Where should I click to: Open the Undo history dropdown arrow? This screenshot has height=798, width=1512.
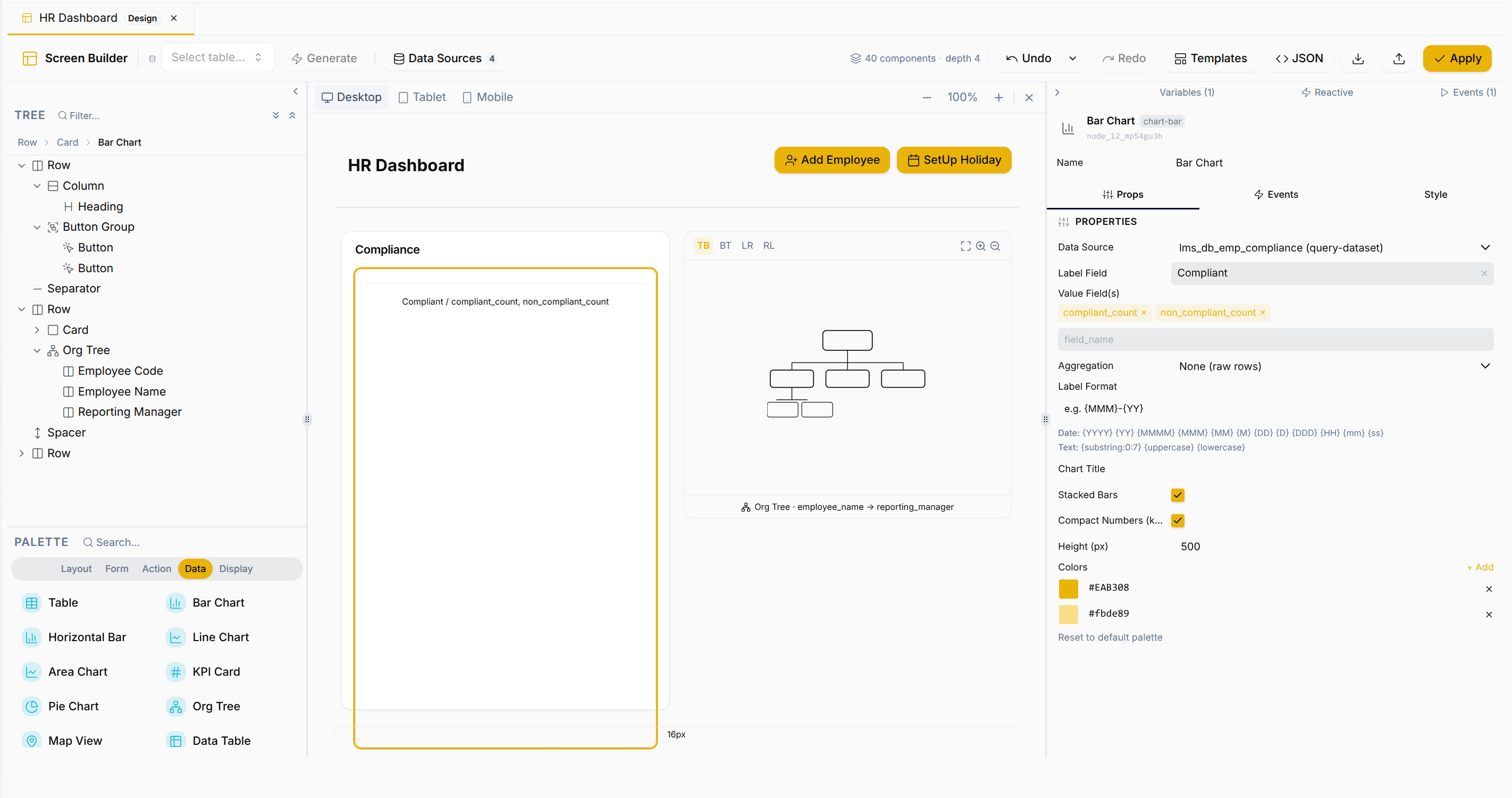coord(1072,58)
